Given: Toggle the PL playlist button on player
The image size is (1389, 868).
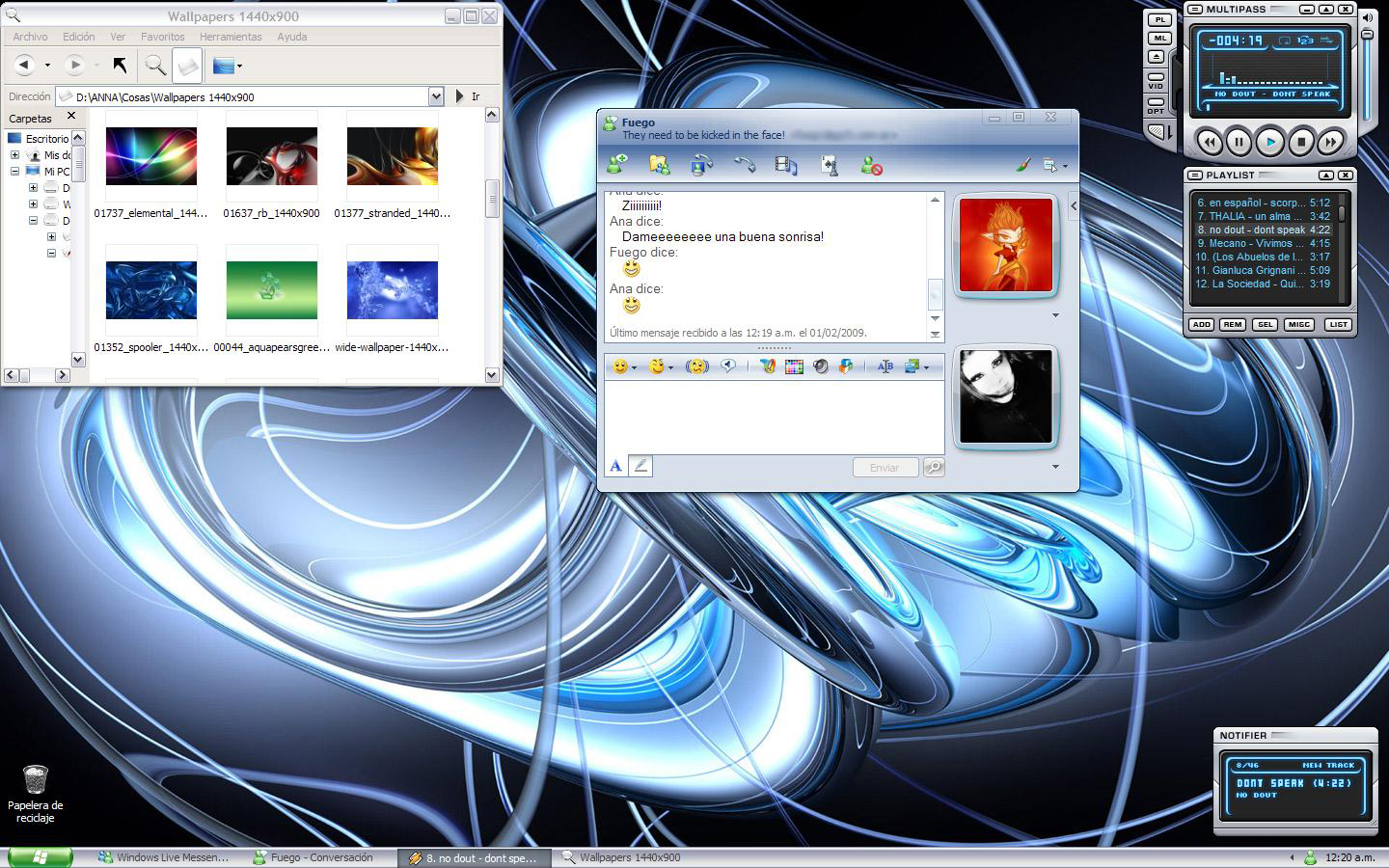Looking at the screenshot, I should (1158, 19).
